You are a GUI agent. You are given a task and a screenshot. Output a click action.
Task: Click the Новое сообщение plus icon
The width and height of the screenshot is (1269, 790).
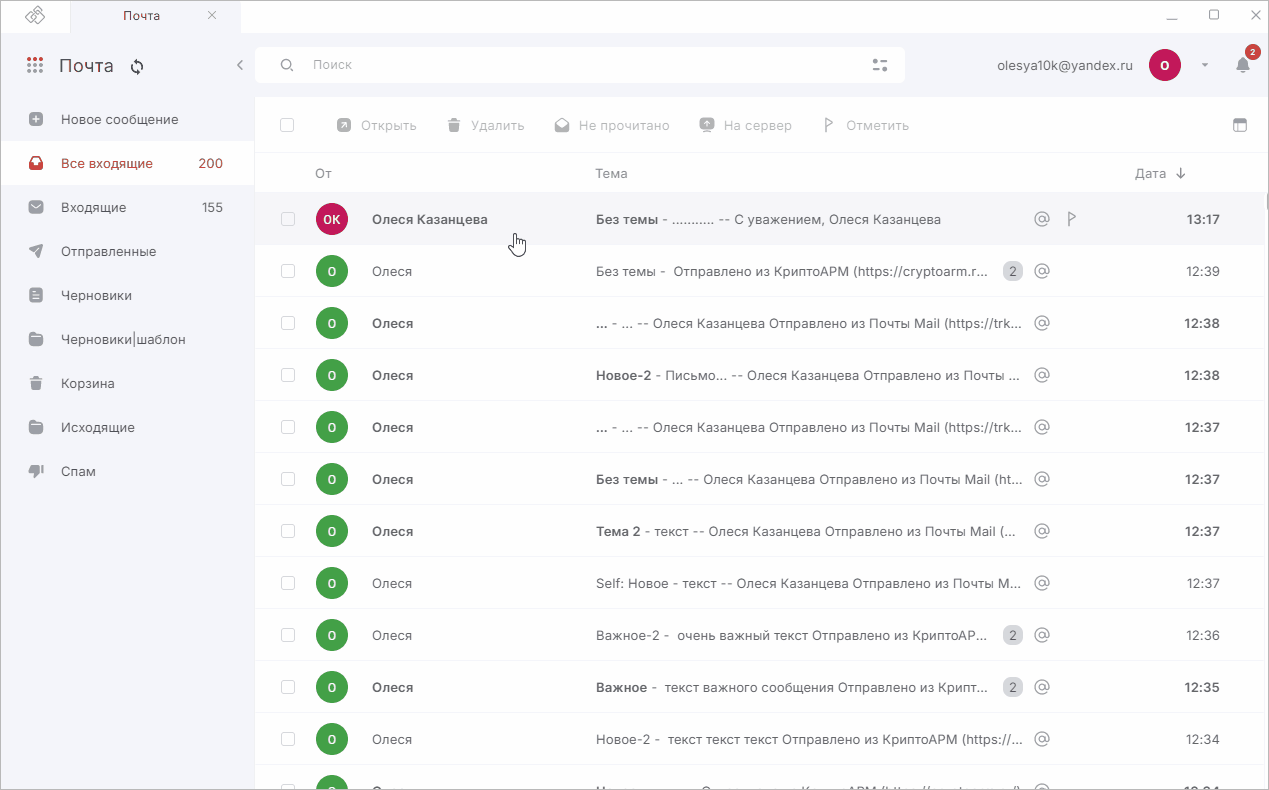(36, 119)
